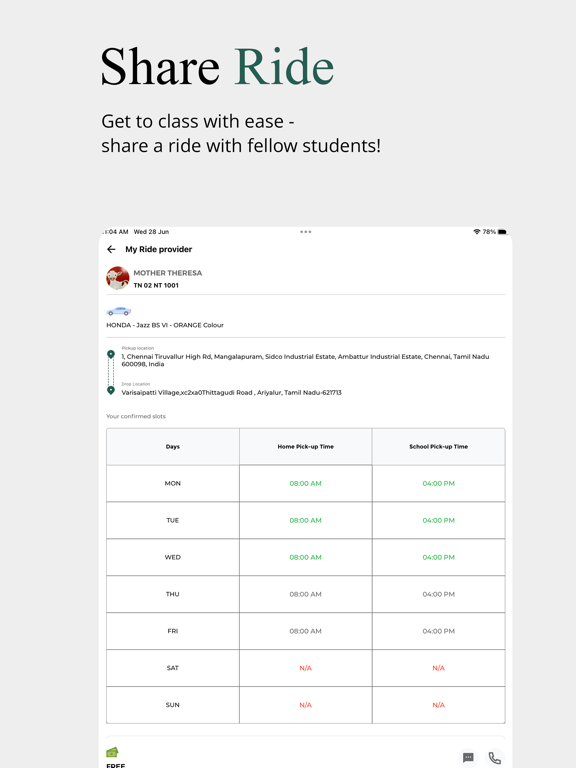Tap the Wi-Fi status icon
Viewport: 576px width, 768px height.
click(477, 232)
